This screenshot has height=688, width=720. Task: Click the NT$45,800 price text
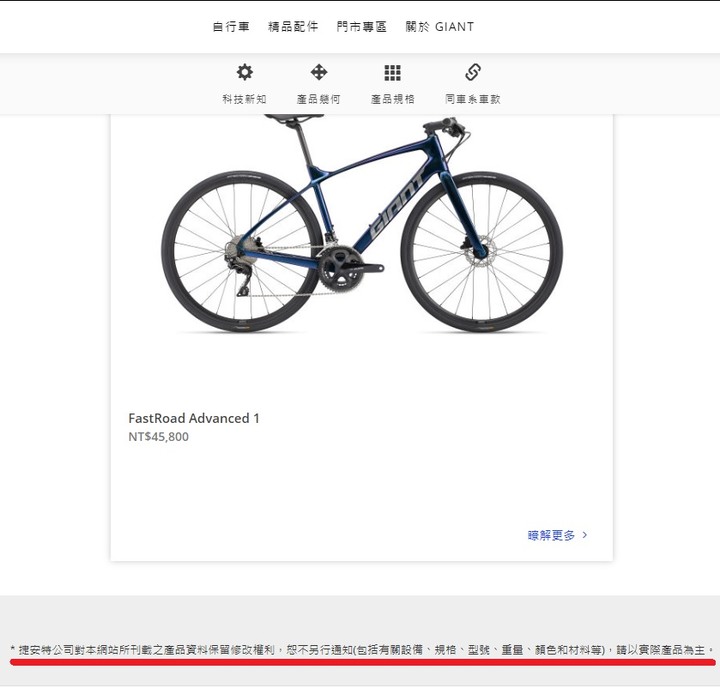tap(158, 437)
